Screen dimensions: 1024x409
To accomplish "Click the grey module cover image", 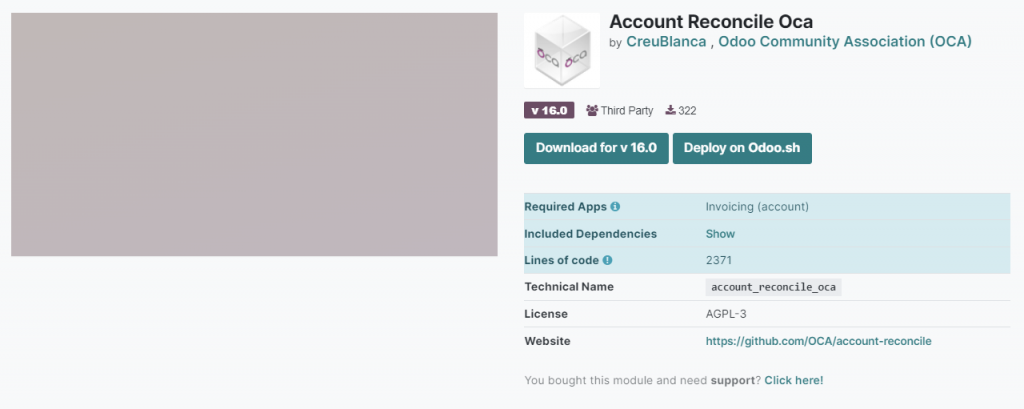I will tap(254, 134).
